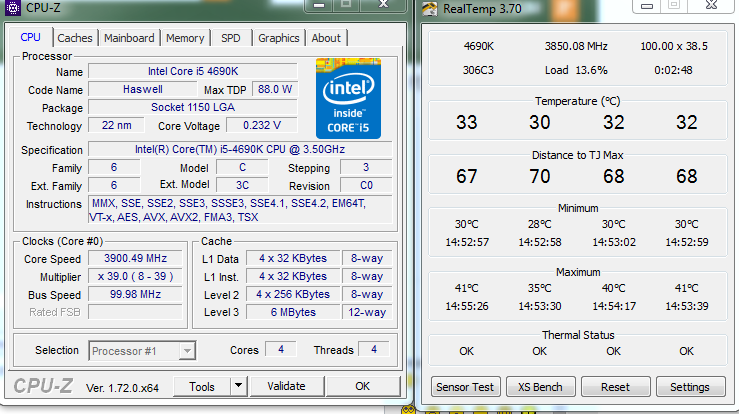Click the CPU-Z app icon in title bar
This screenshot has width=739, height=414.
coord(13,7)
